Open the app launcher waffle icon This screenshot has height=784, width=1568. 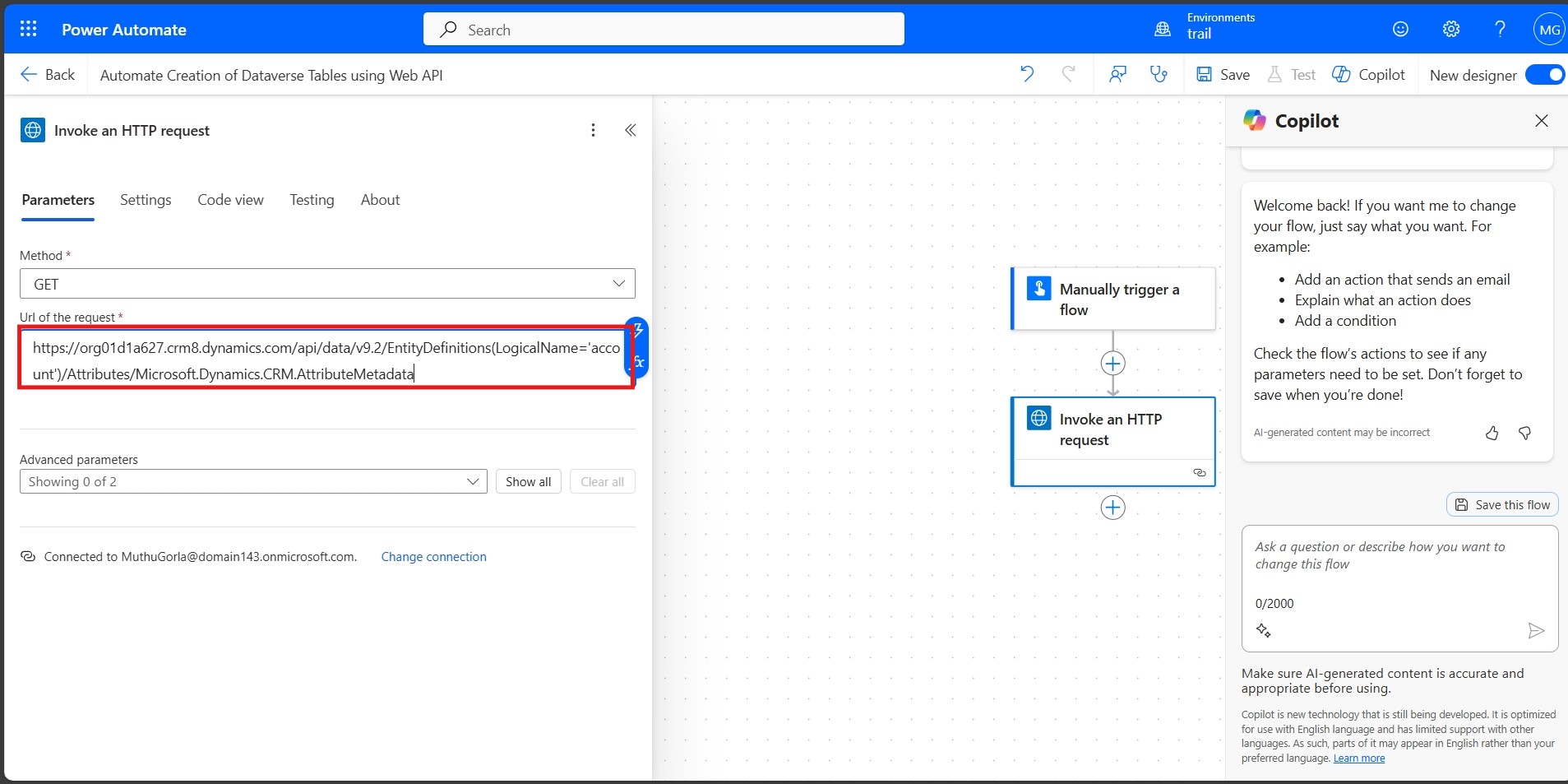[x=28, y=30]
